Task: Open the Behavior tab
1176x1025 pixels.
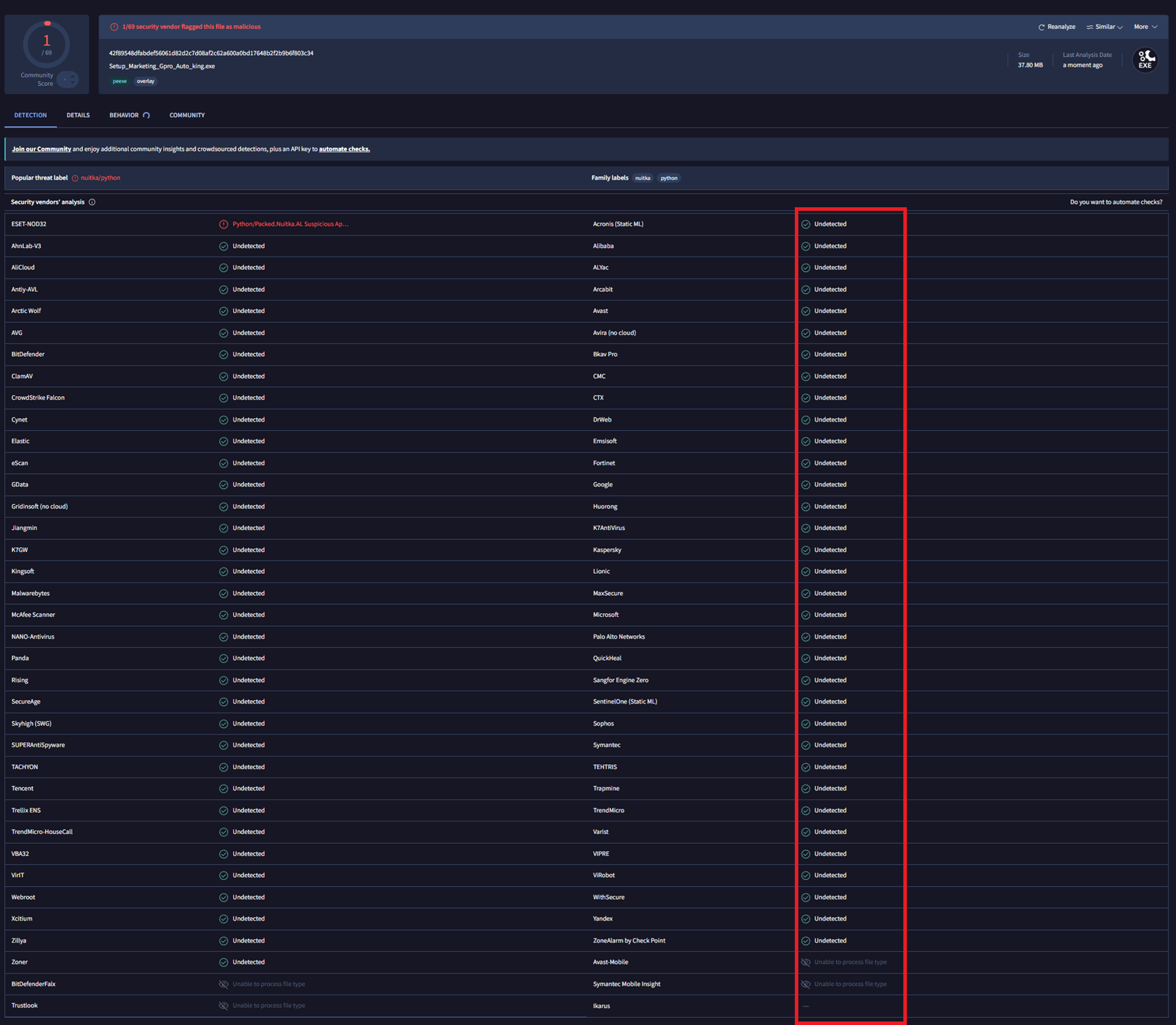Action: pyautogui.click(x=124, y=115)
